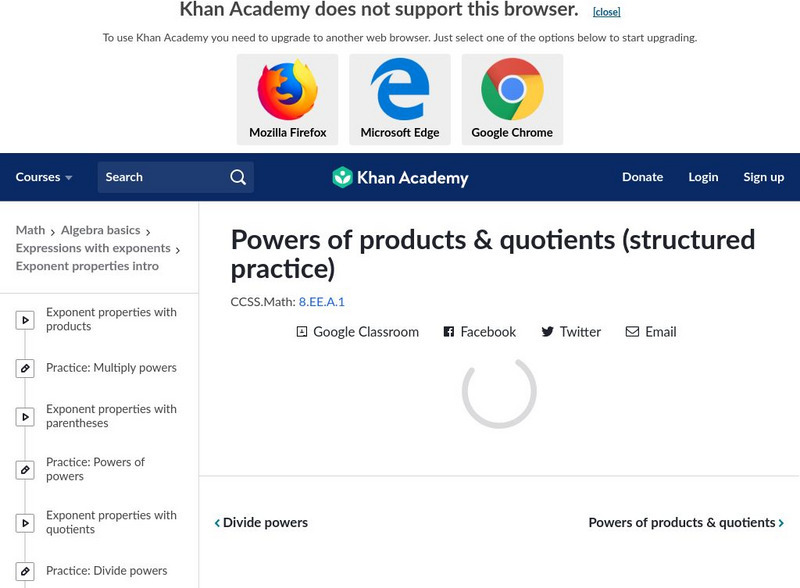
Task: Open the 8.EE.A.1 standard link
Action: 321,301
